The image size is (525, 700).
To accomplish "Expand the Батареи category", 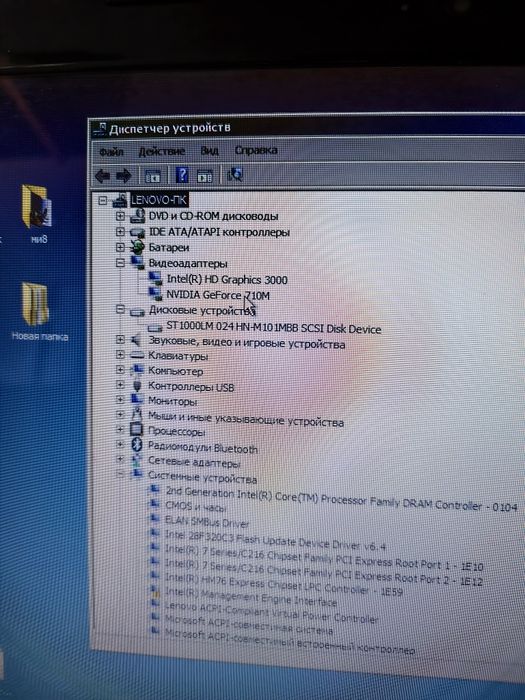I will [x=120, y=247].
